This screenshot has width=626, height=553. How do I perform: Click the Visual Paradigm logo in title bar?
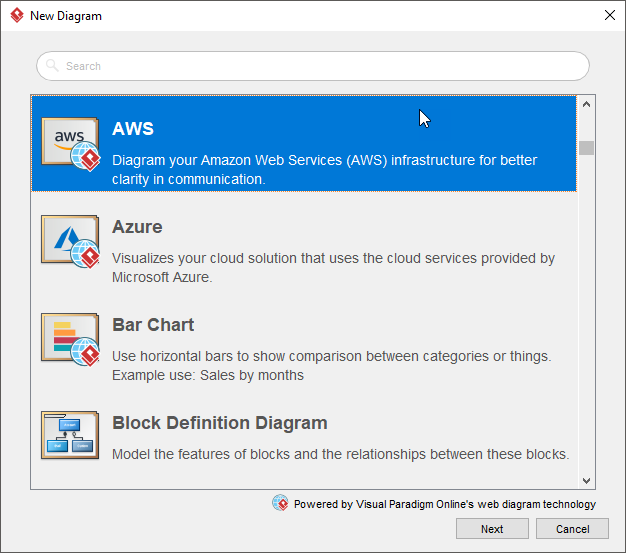[x=16, y=16]
